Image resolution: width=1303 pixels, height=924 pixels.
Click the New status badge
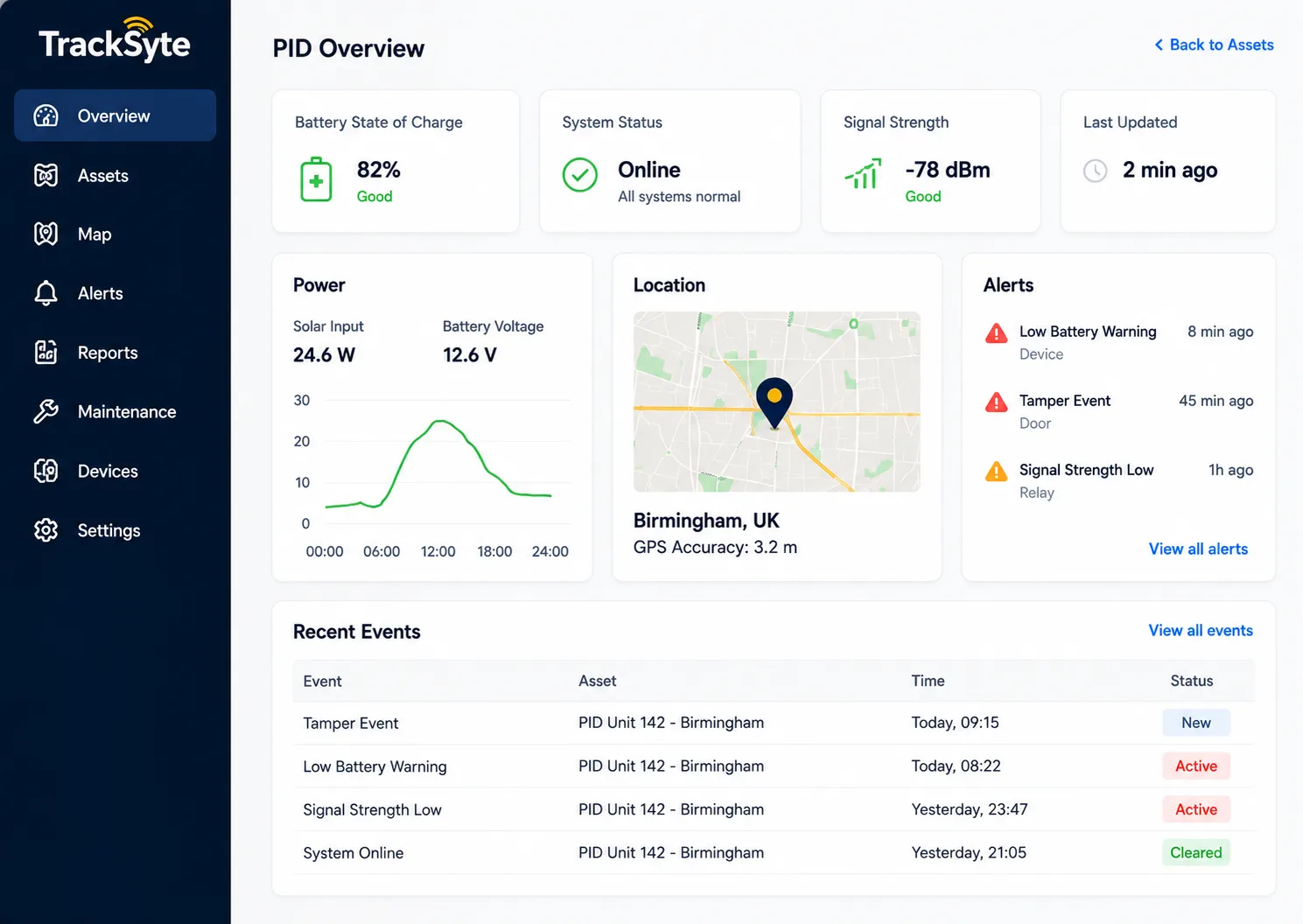(1196, 723)
